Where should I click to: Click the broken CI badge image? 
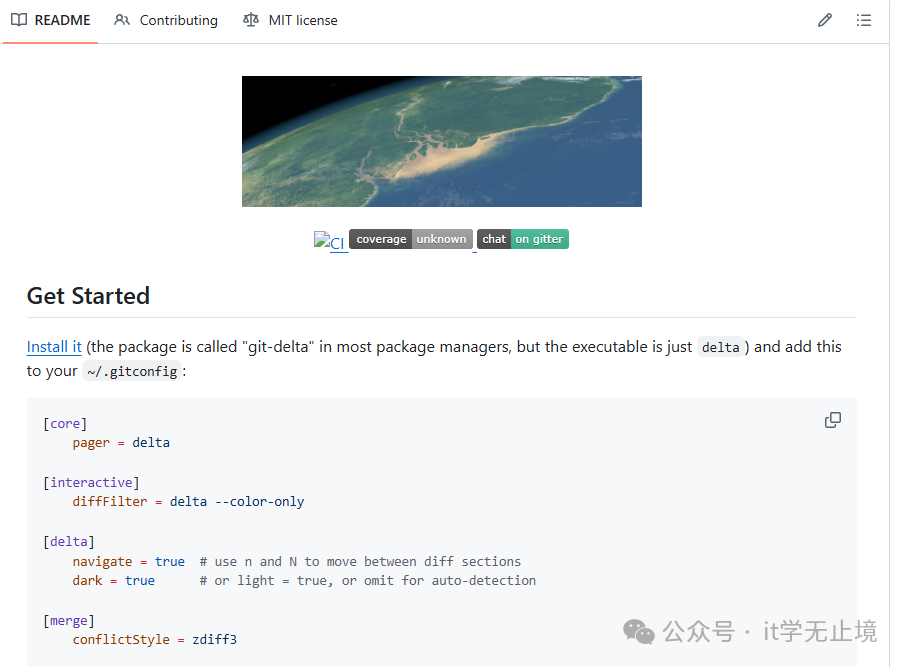tap(329, 242)
